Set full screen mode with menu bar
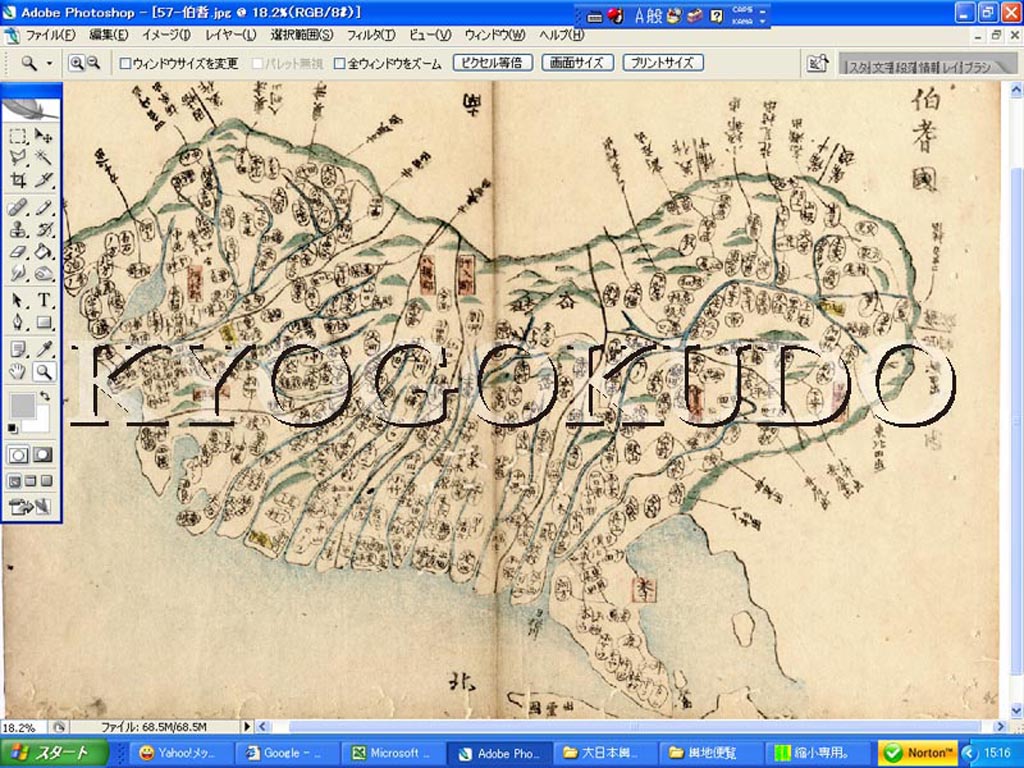Screen dimensions: 1024x768 [x=30, y=481]
